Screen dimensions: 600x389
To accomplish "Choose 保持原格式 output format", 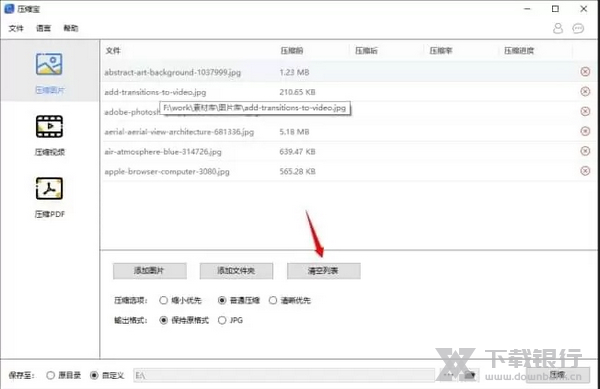I will 184,320.
